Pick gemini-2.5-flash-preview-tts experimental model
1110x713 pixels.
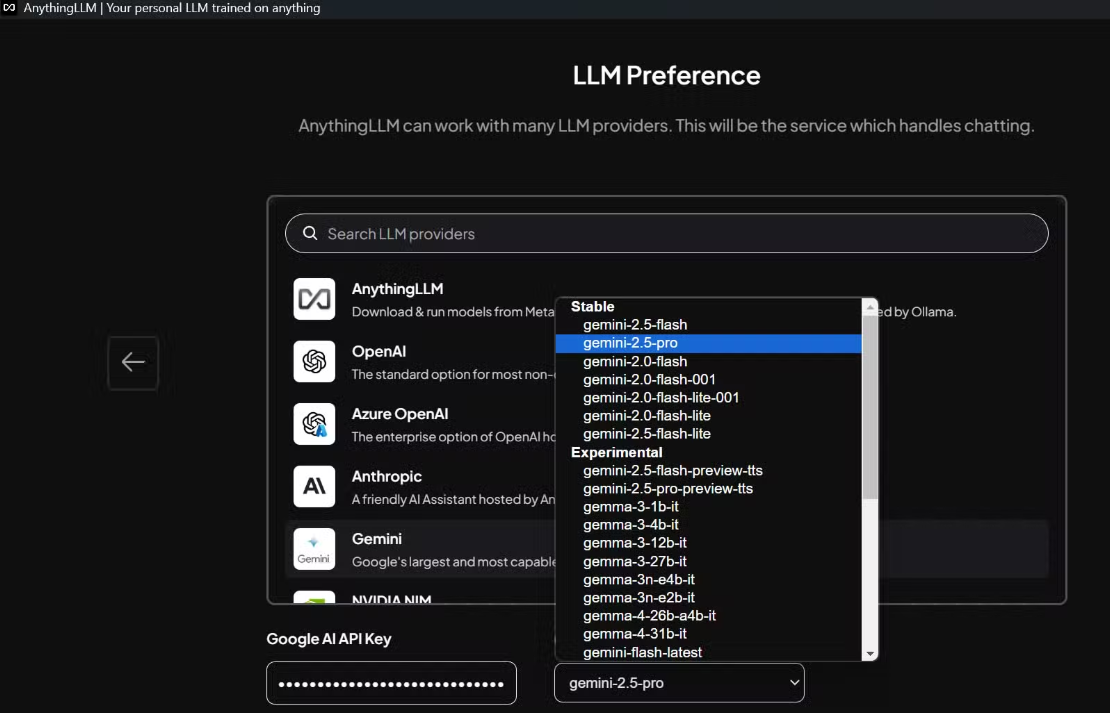click(709, 470)
